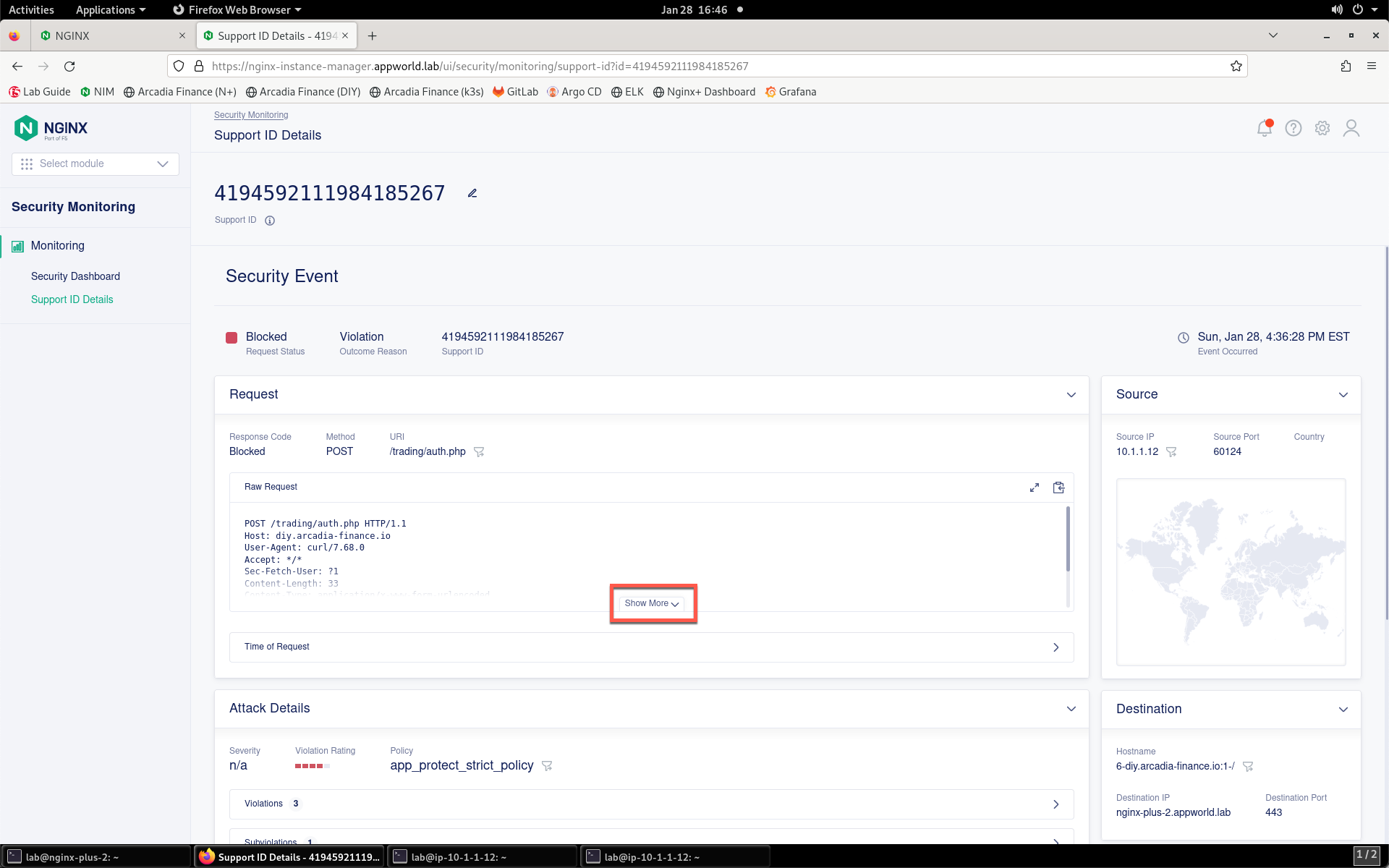Expand raw request to full view
Image resolution: width=1389 pixels, height=868 pixels.
[x=1035, y=488]
